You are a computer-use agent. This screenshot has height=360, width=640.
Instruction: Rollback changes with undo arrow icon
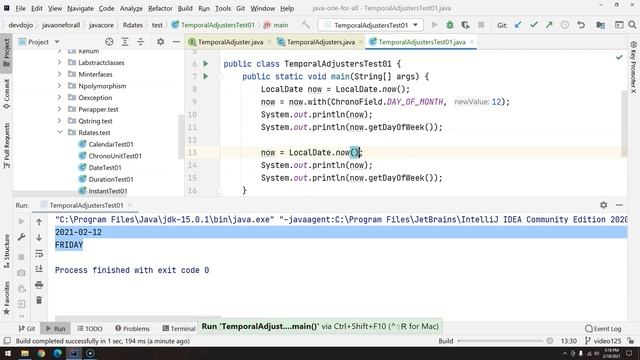pyautogui.click(x=581, y=25)
